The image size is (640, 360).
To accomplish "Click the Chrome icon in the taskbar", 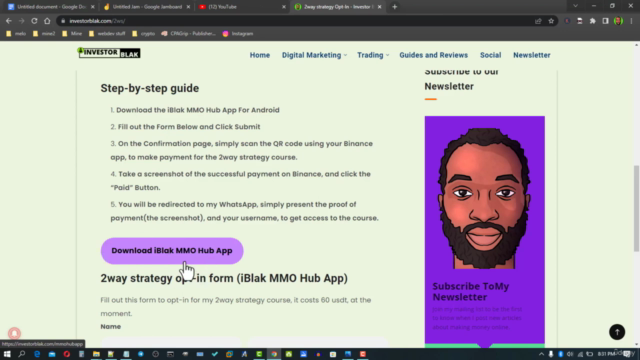I will pos(274,354).
